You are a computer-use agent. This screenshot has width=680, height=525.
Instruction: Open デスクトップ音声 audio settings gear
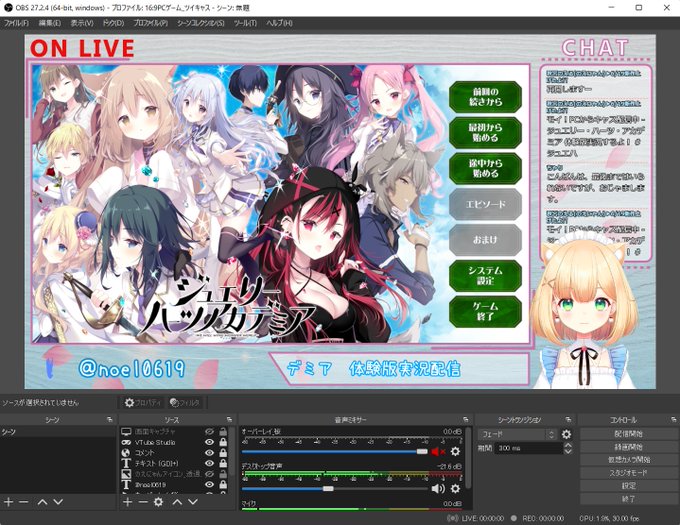(x=455, y=489)
